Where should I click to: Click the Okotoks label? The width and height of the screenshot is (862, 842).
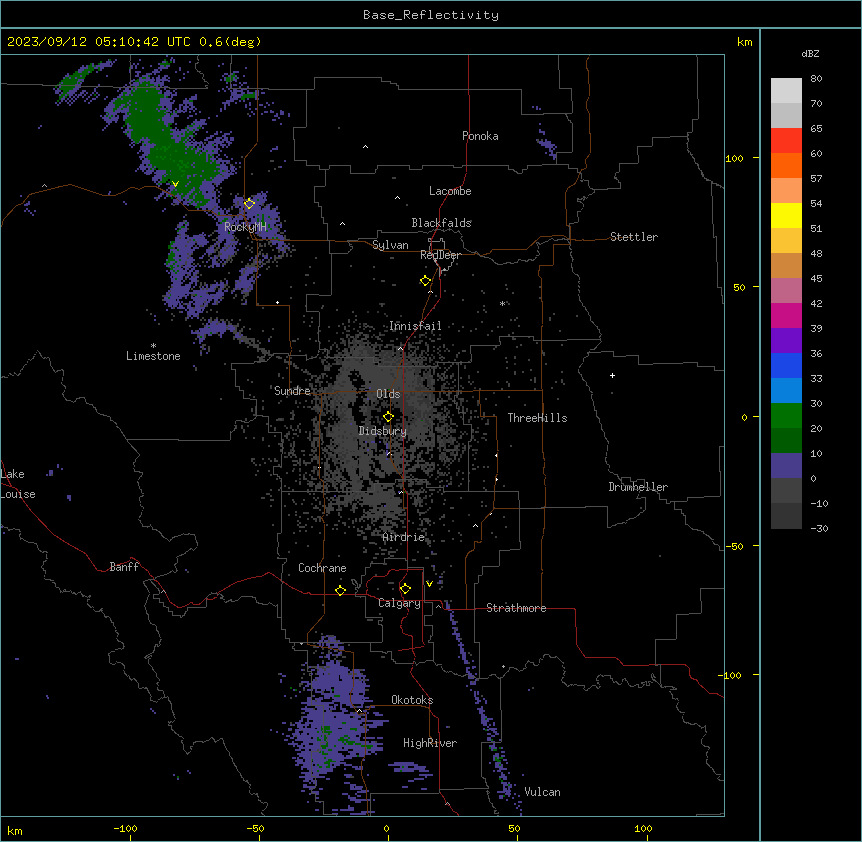coord(412,700)
